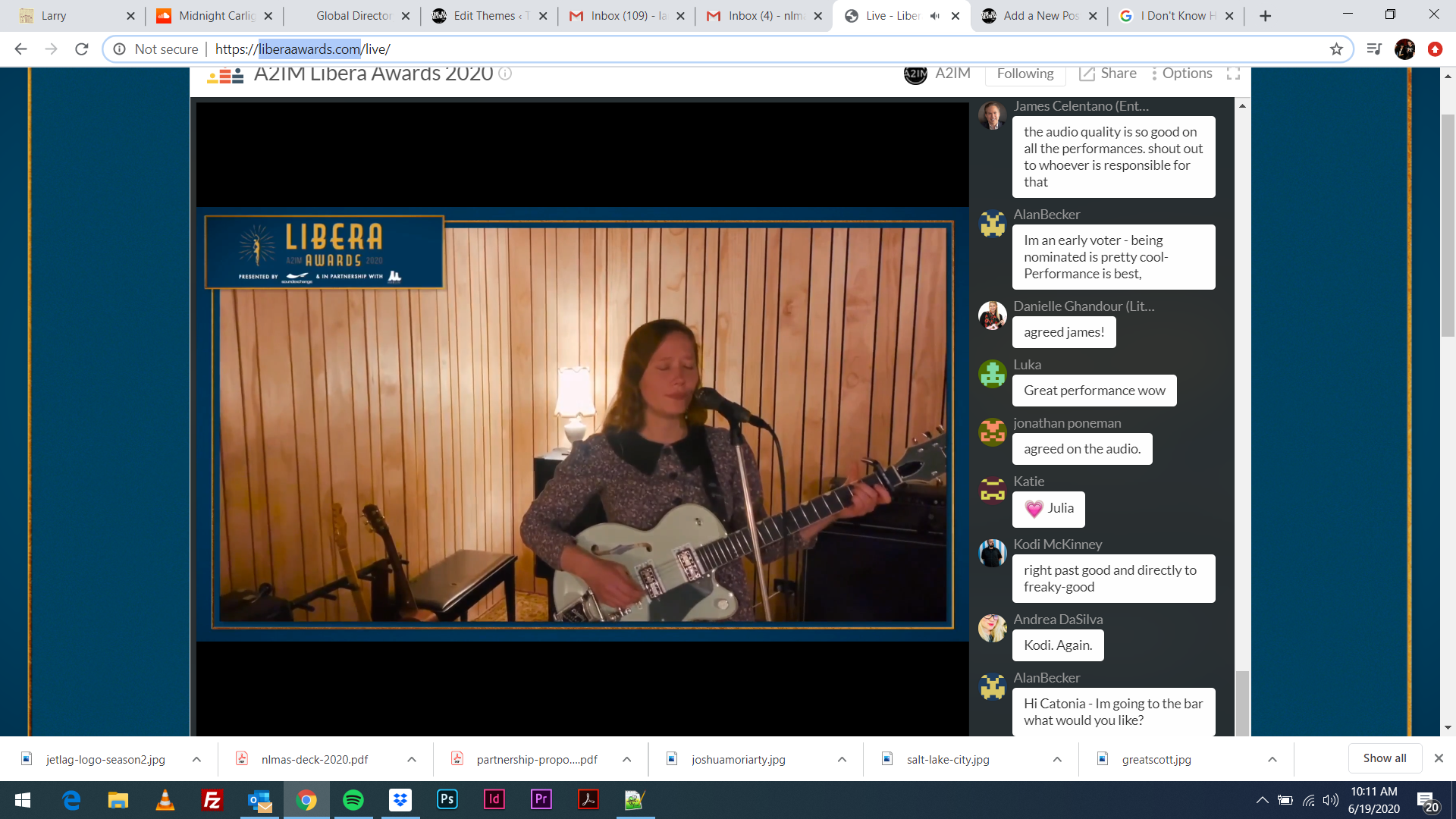The height and width of the screenshot is (819, 1456).
Task: Click the fullscreen icon on player
Action: click(x=1233, y=74)
